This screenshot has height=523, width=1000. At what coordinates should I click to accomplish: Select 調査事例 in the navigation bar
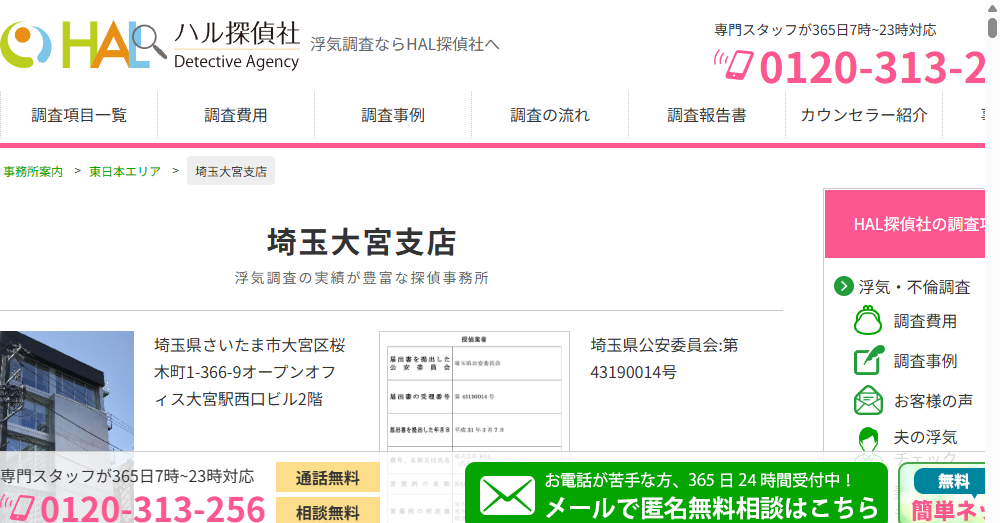click(393, 115)
